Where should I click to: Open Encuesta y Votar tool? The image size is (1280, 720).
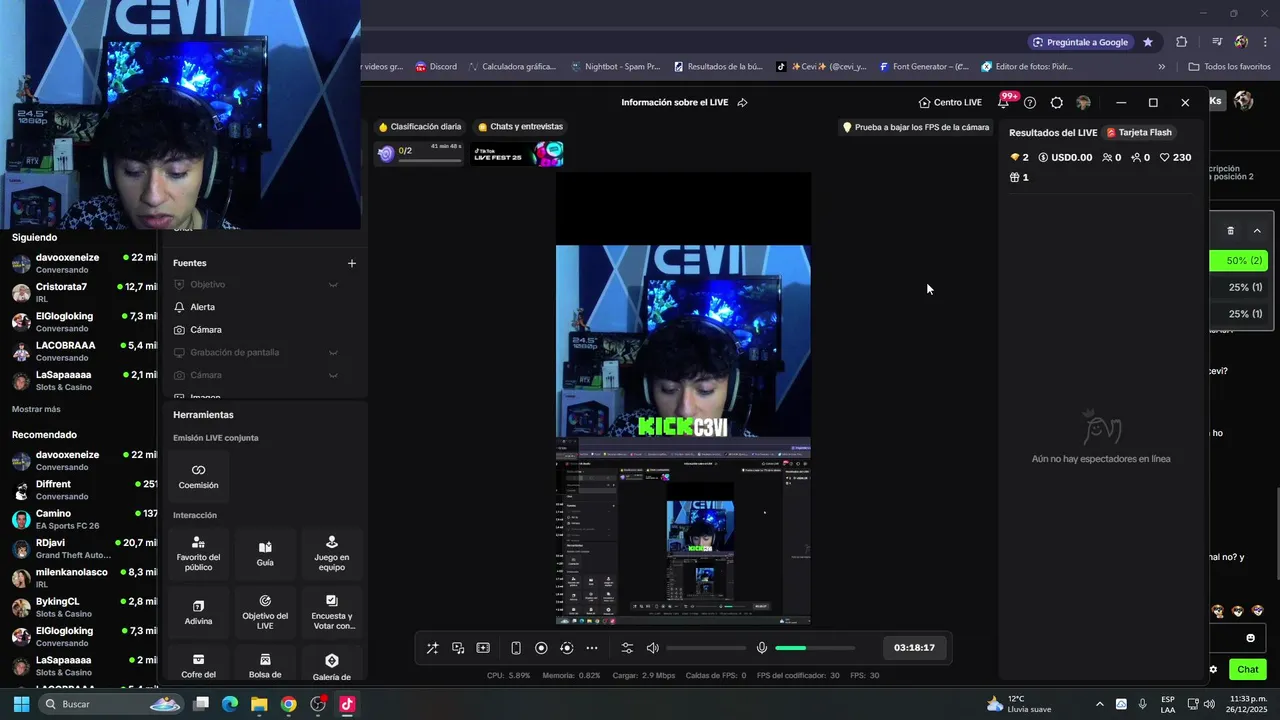[x=332, y=613]
